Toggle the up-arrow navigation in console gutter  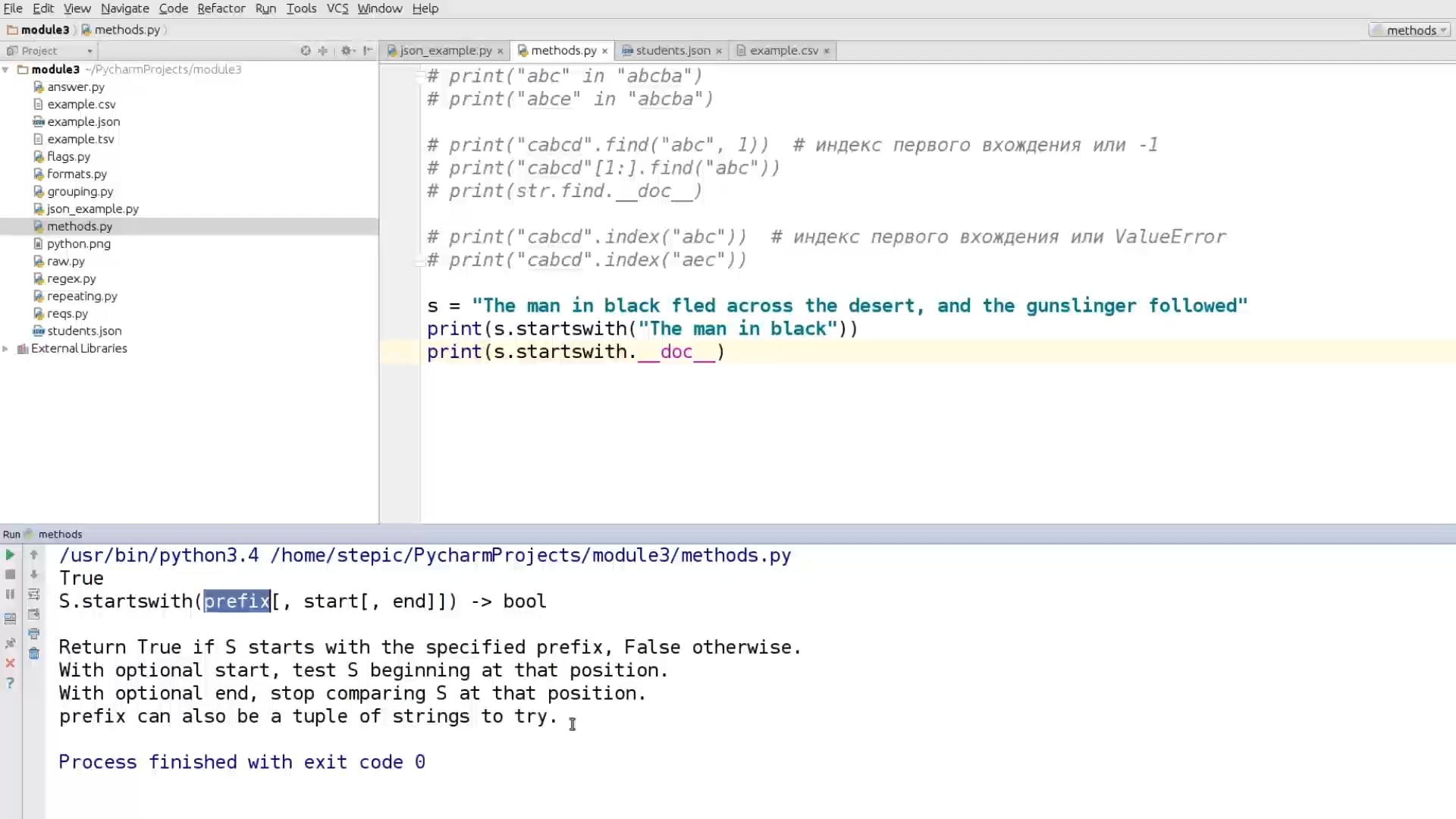[33, 554]
